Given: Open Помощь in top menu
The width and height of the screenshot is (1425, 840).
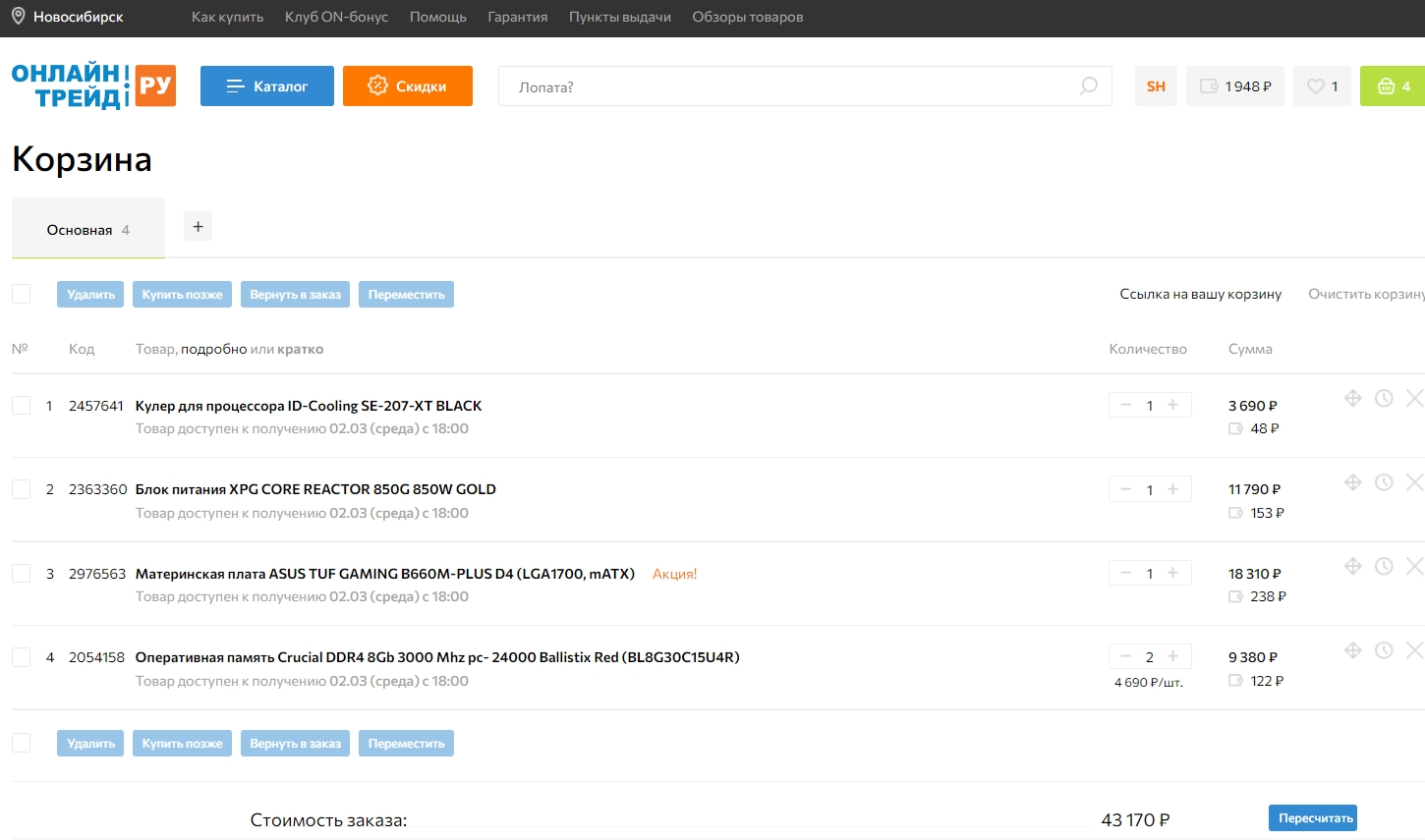Looking at the screenshot, I should click(438, 17).
